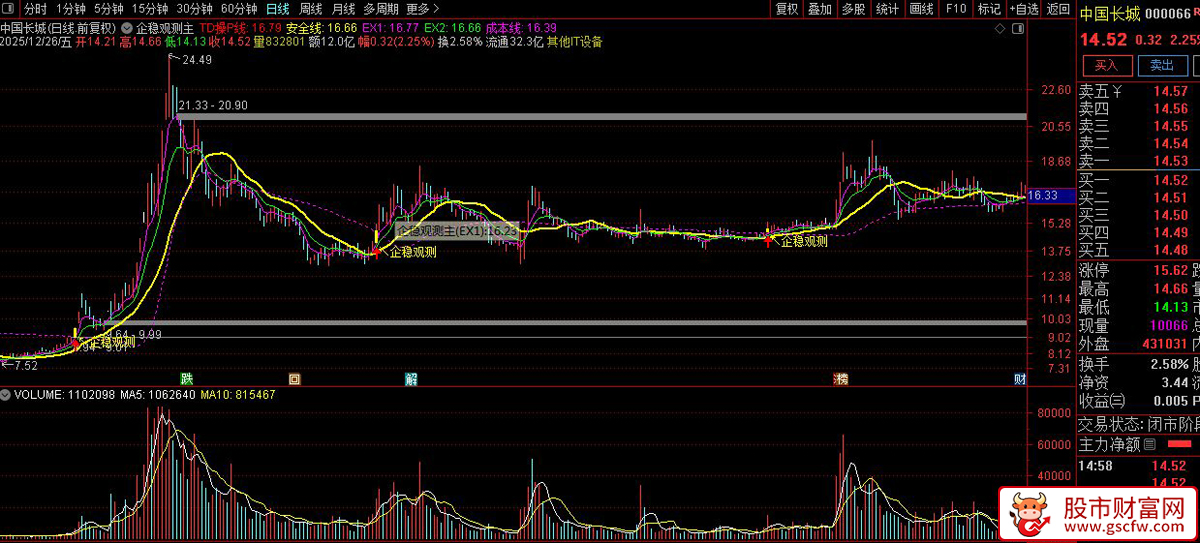Click the red 买入 buy button

[1106, 65]
